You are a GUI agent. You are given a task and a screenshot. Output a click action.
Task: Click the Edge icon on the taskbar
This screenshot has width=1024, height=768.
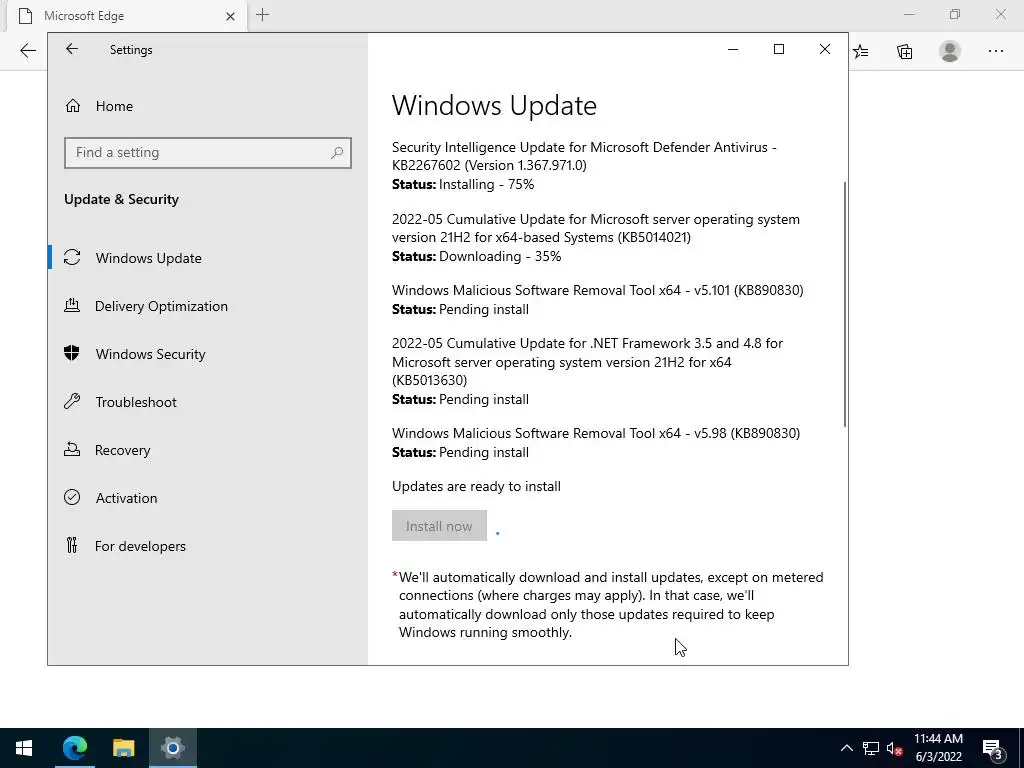point(74,748)
